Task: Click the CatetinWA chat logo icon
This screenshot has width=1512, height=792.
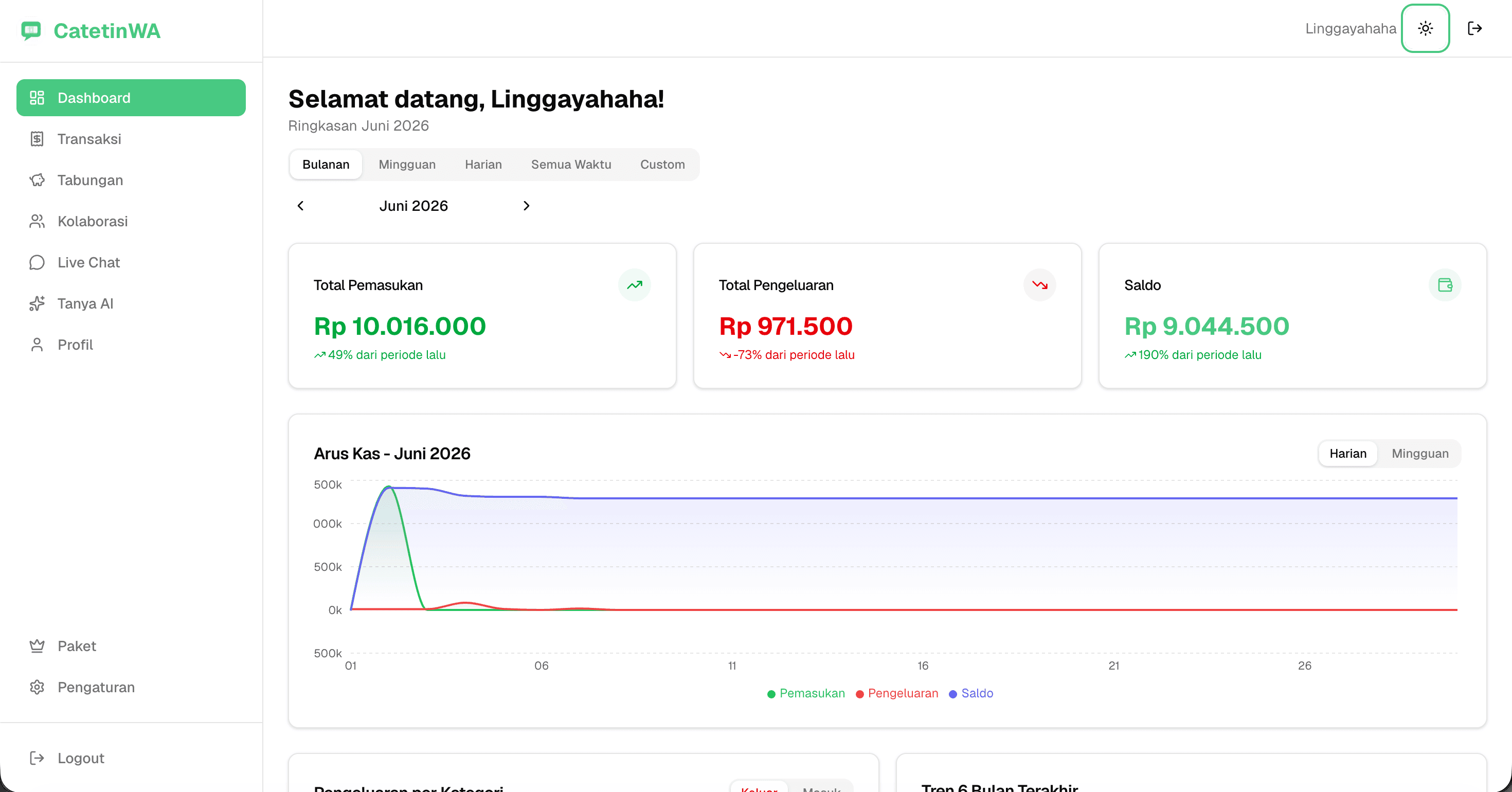Action: (x=31, y=30)
